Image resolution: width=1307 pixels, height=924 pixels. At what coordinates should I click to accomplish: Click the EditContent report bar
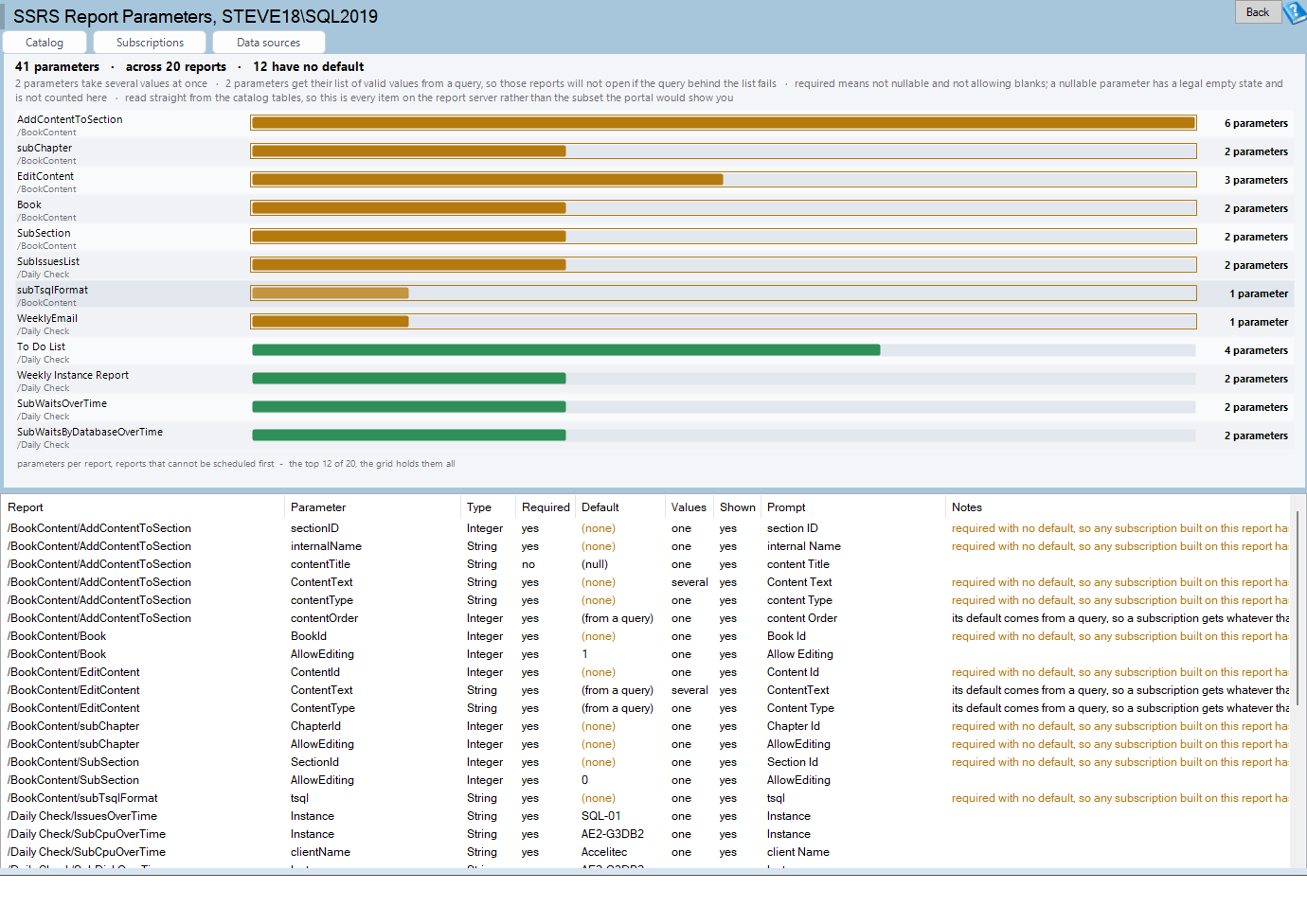pos(487,180)
